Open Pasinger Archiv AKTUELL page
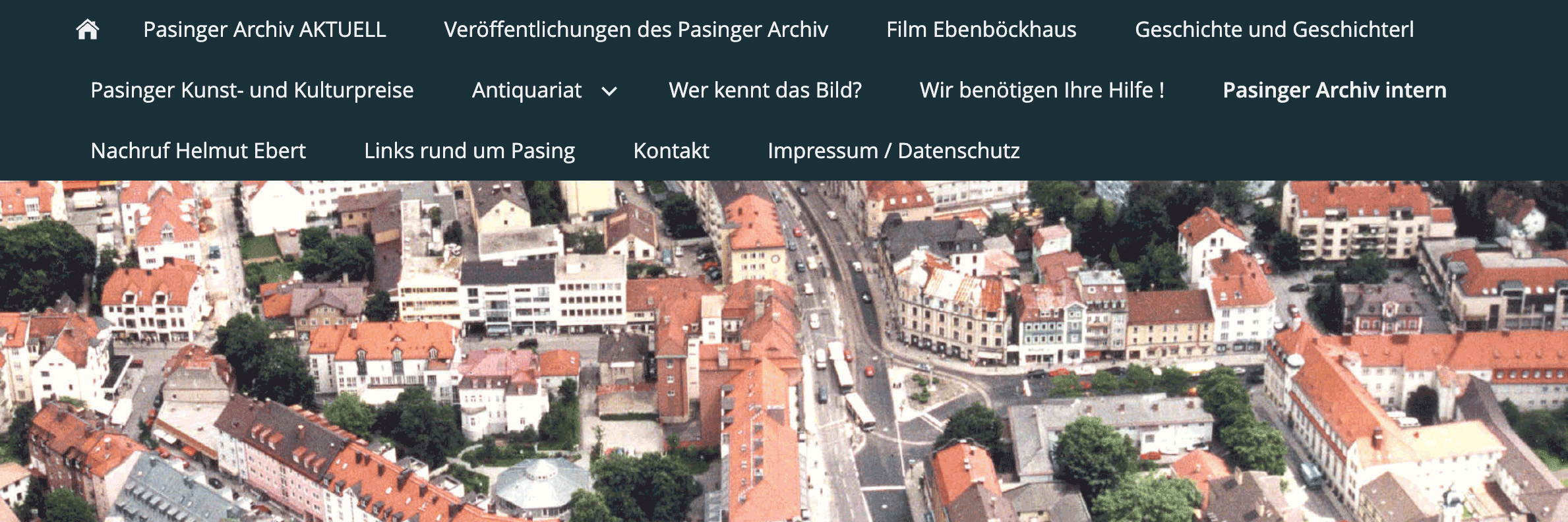The height and width of the screenshot is (522, 1568). click(x=264, y=30)
